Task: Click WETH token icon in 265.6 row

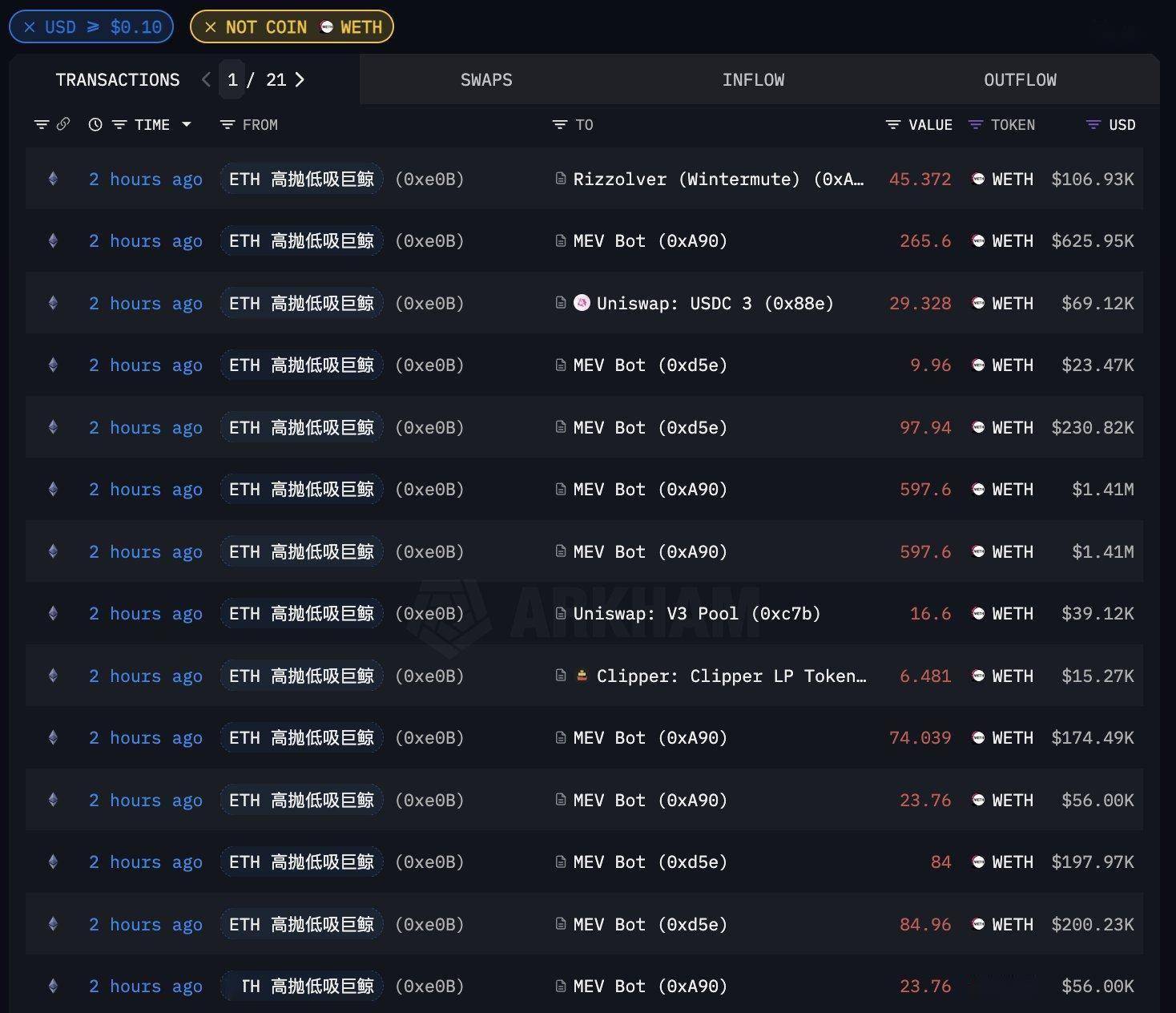Action: 978,240
